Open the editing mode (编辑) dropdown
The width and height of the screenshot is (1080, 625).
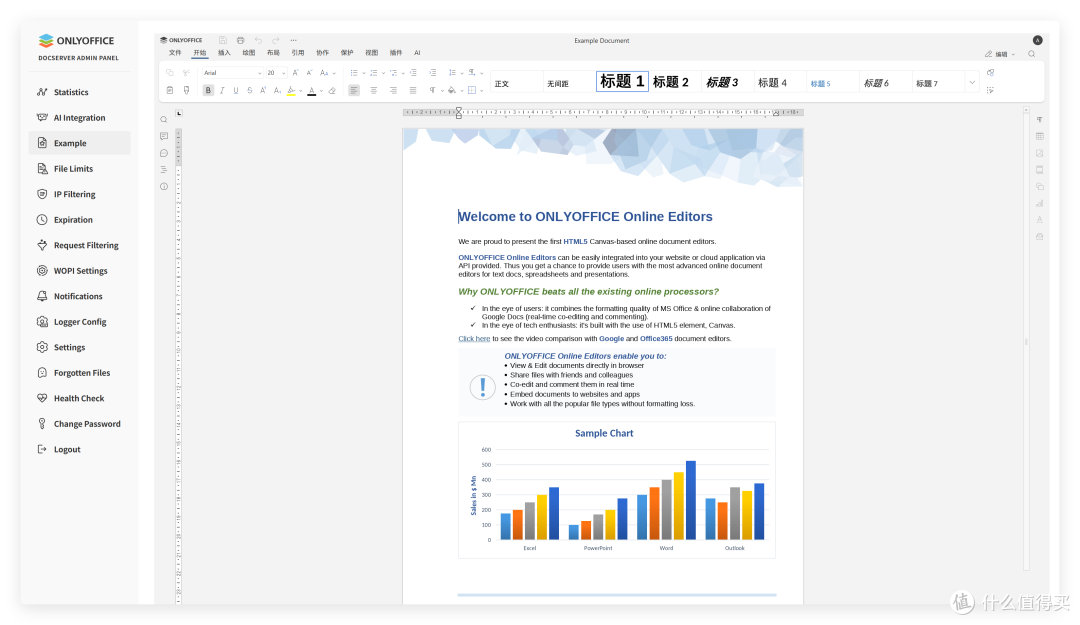point(999,54)
